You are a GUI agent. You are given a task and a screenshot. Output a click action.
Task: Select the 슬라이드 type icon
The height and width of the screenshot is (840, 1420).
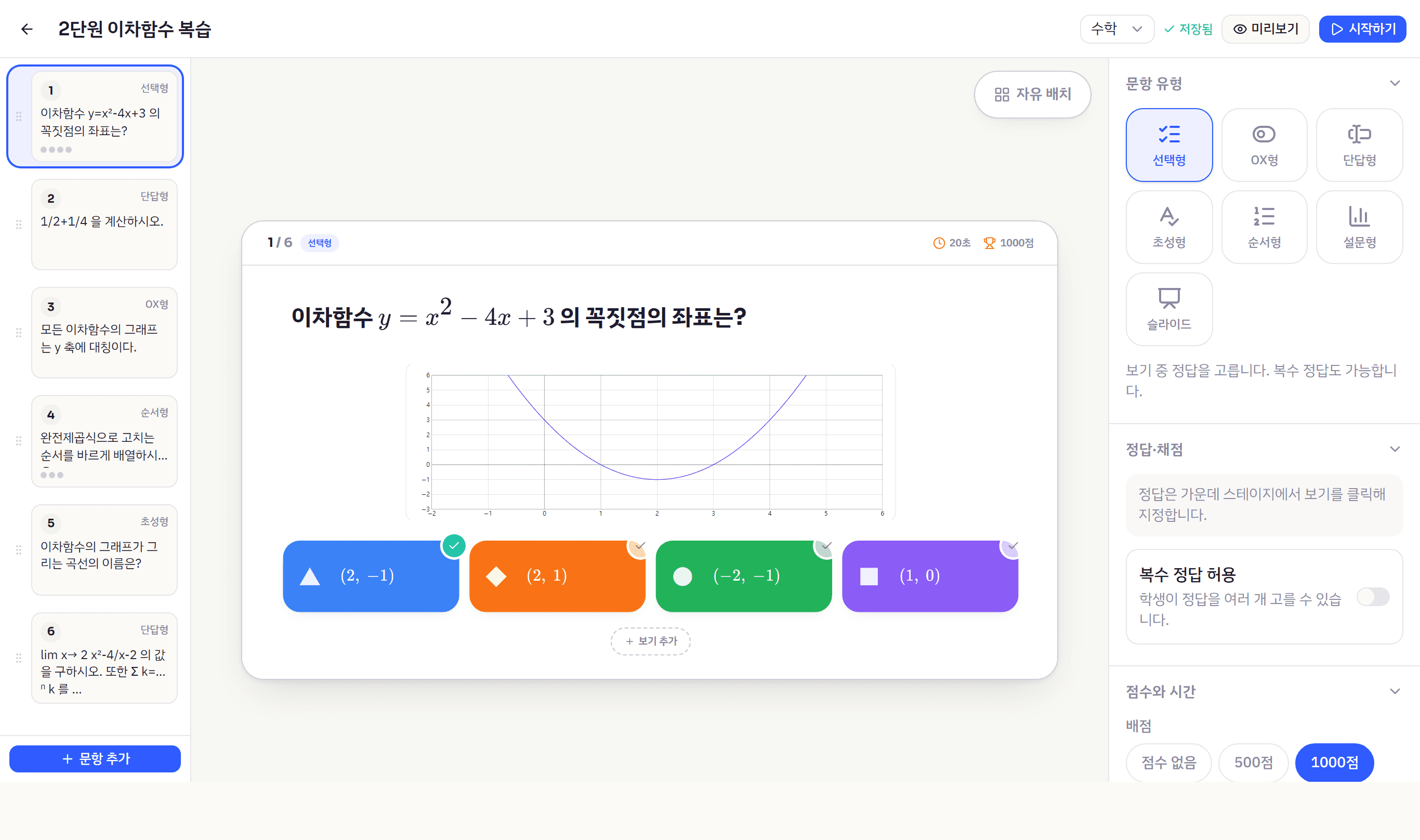coord(1169,309)
